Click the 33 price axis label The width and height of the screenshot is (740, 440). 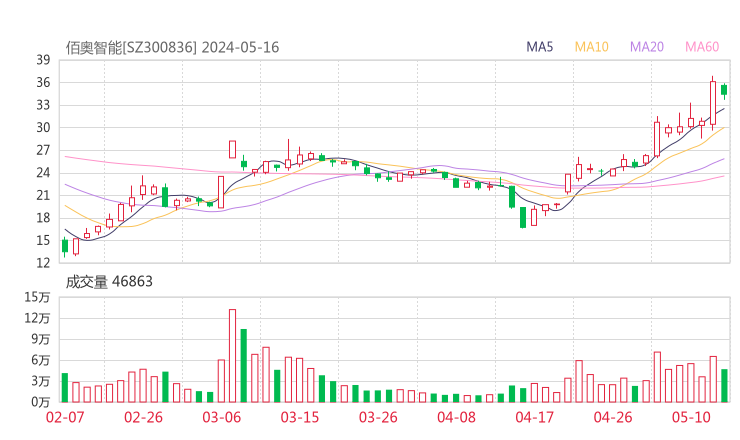(x=43, y=105)
